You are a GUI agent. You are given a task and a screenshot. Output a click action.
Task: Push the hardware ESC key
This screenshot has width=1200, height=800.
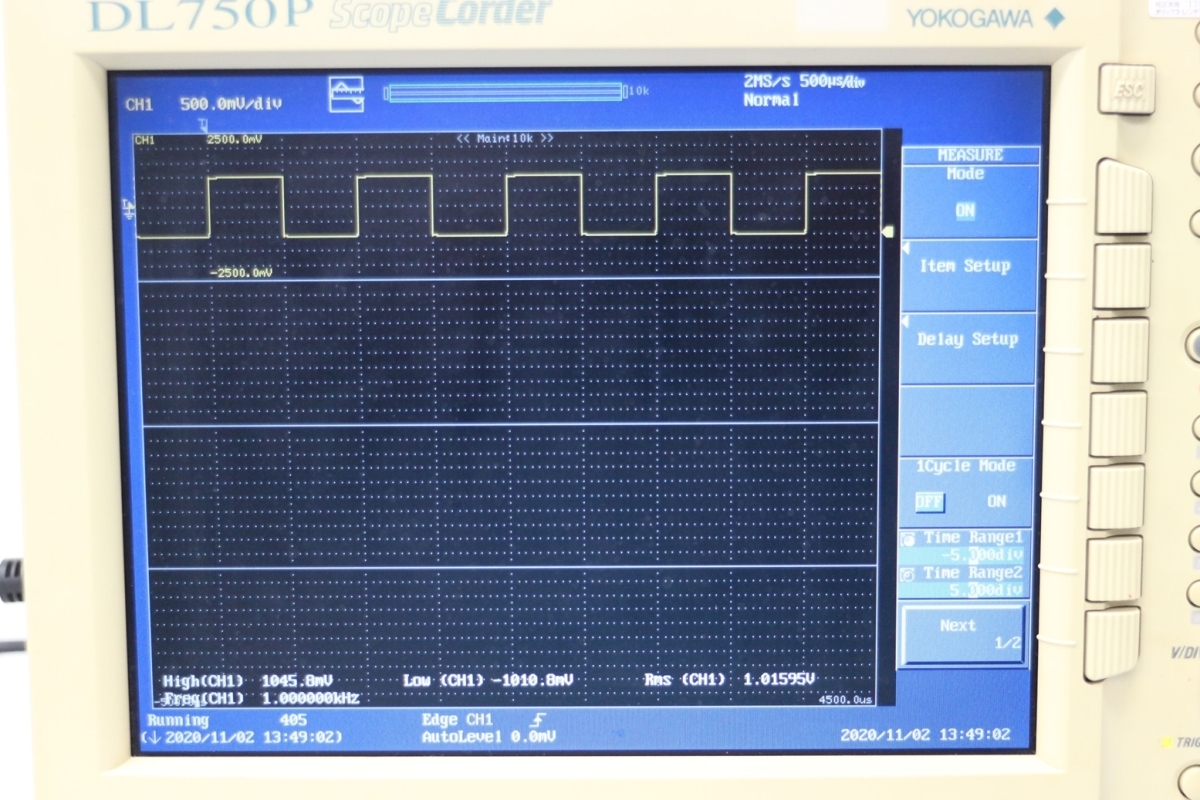point(1126,89)
